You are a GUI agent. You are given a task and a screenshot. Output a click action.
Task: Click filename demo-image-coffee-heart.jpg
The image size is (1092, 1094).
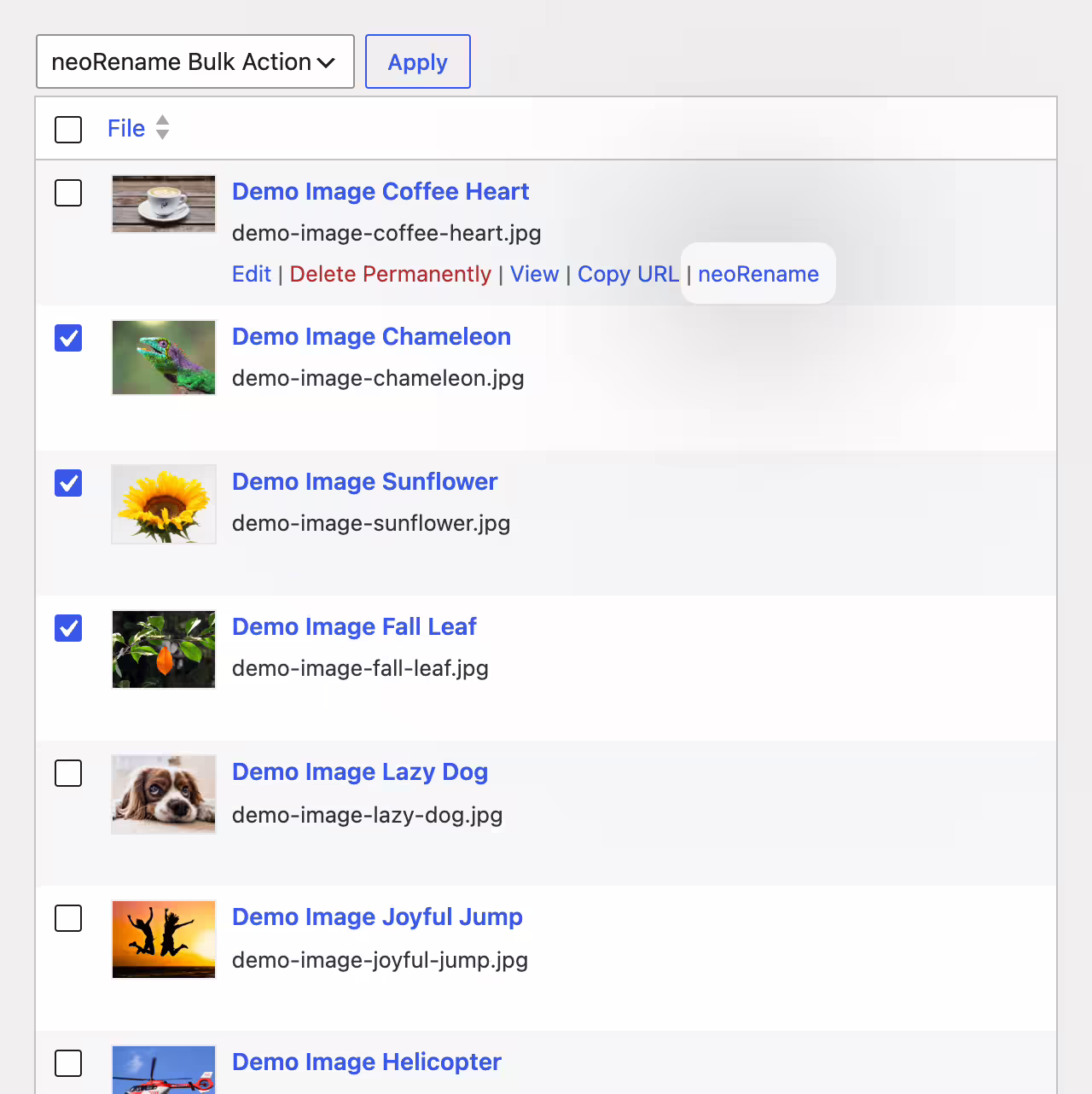386,233
